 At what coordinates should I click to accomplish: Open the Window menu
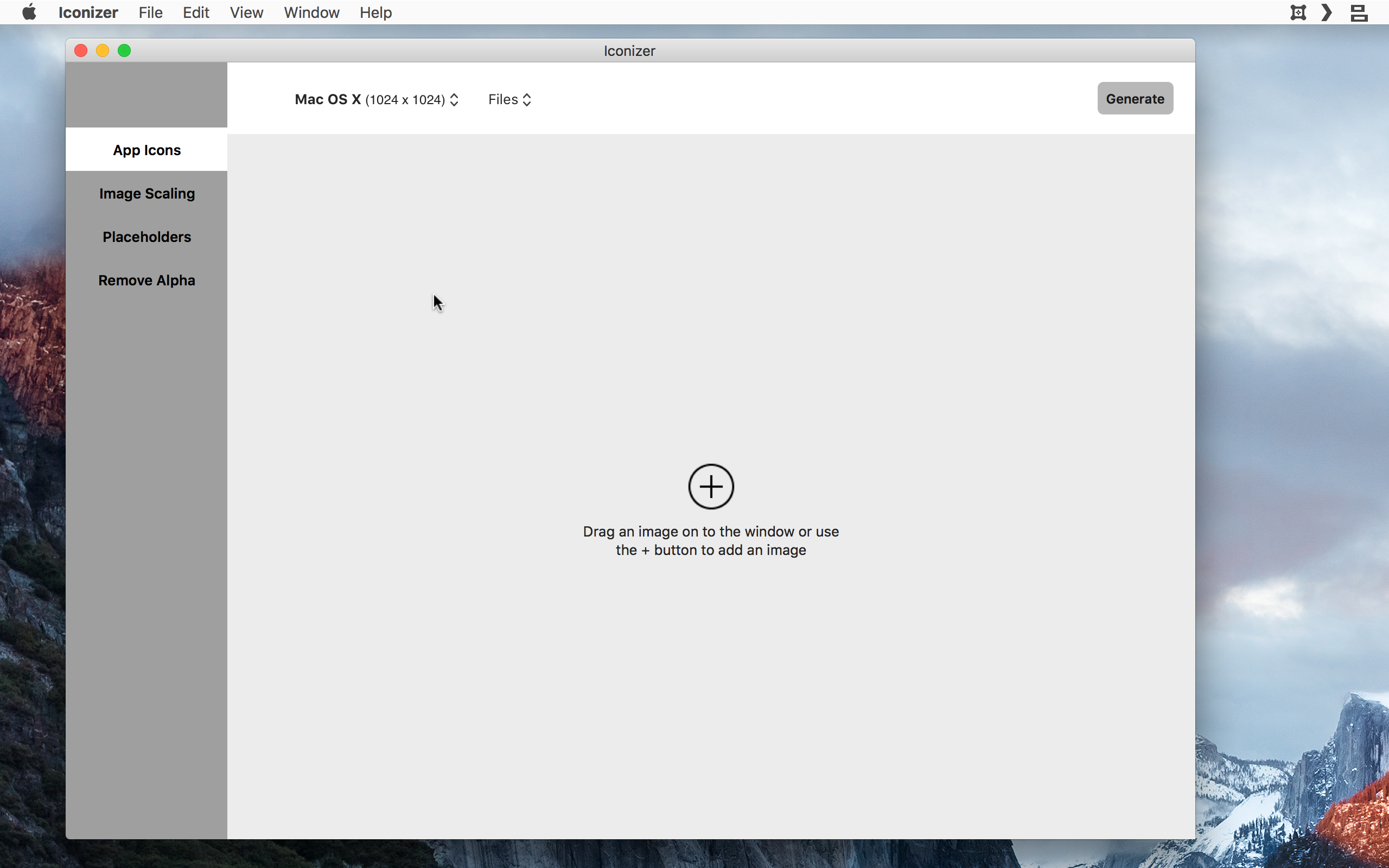(311, 12)
